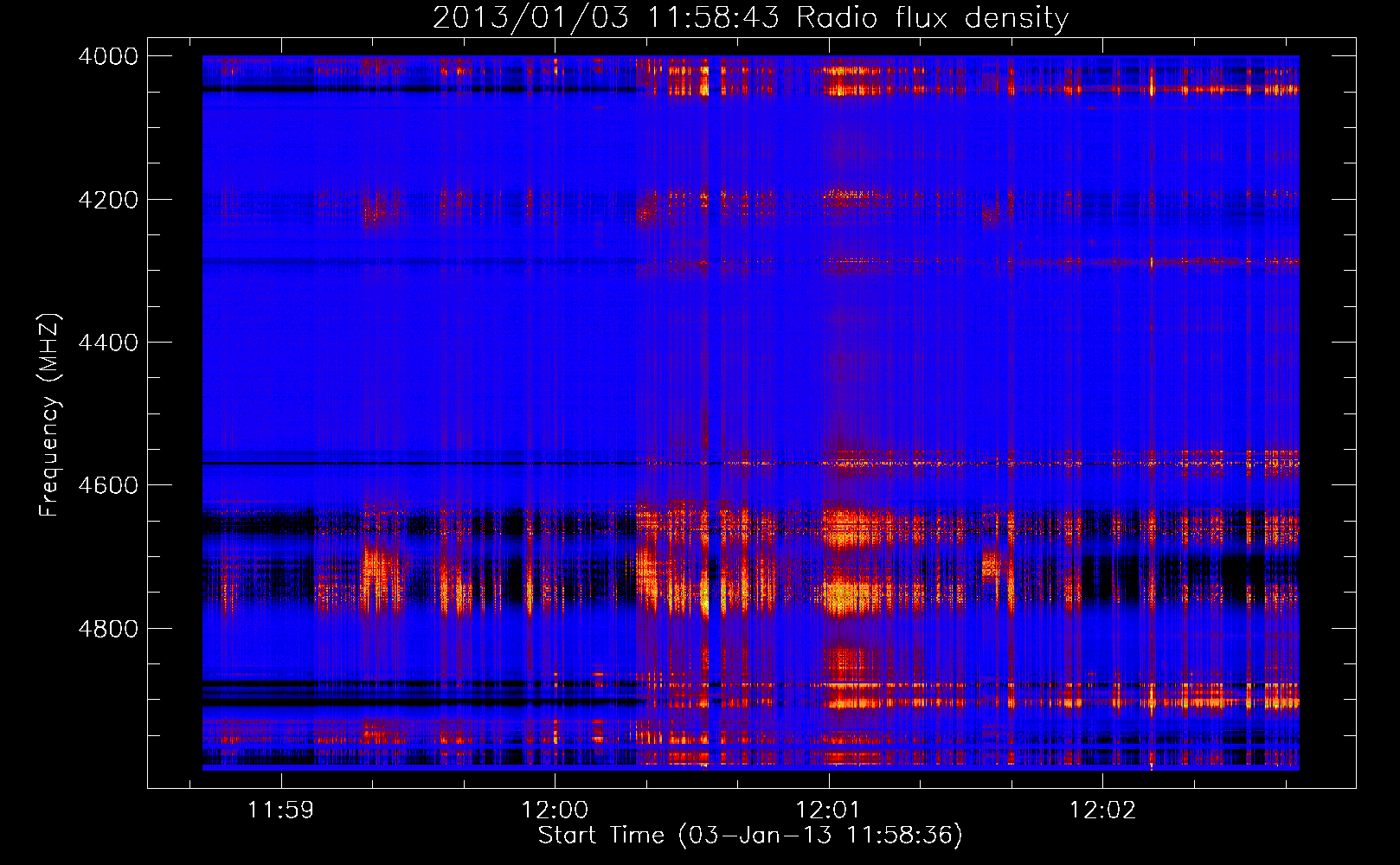Click the 4000 frequency tick label
The width and height of the screenshot is (1400, 865).
108,56
